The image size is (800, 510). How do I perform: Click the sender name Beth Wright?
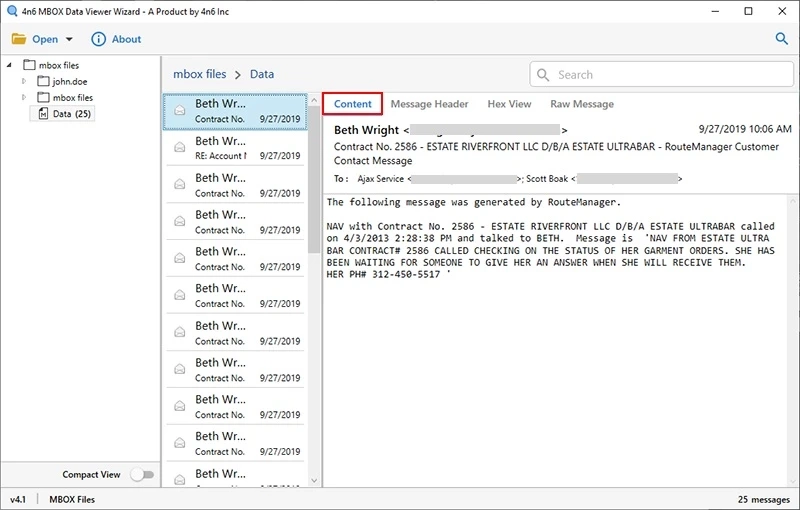pos(366,130)
